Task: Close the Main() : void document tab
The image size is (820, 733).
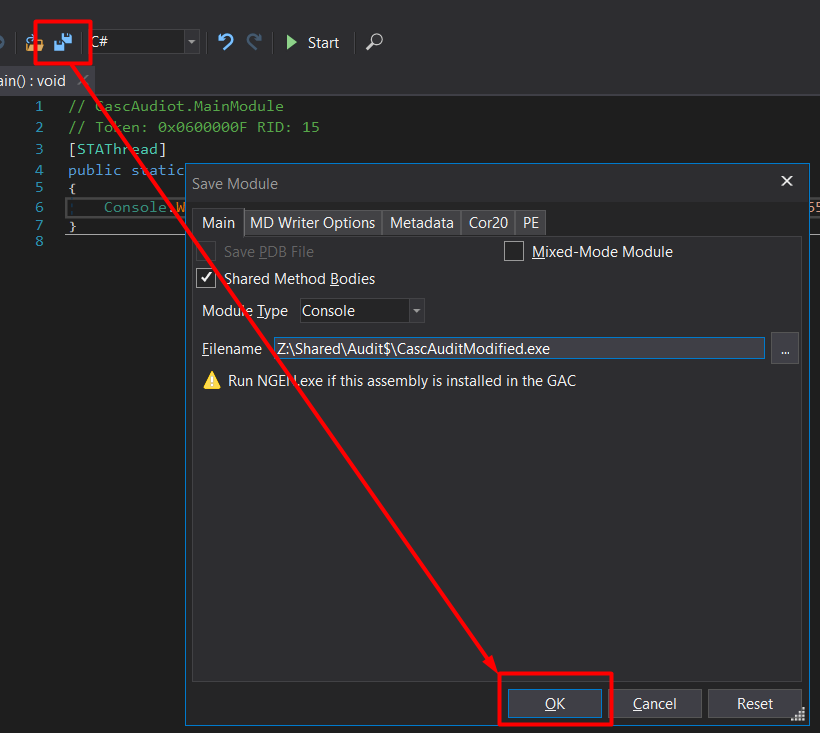Action: coord(83,80)
